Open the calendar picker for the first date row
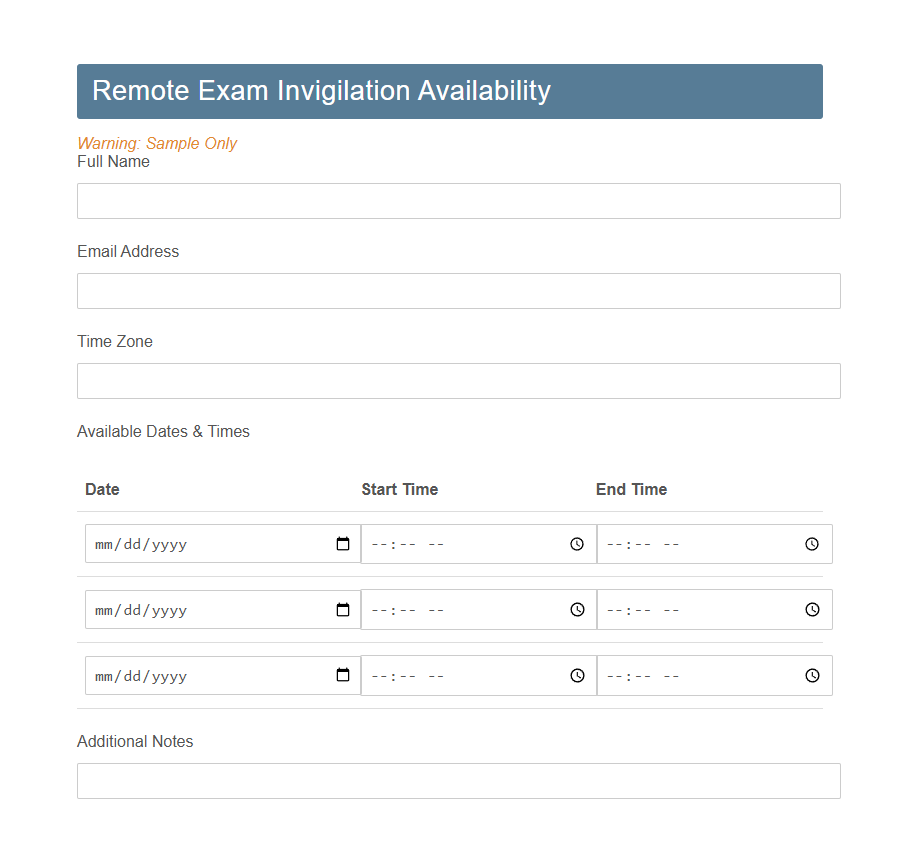900x863 pixels. [343, 543]
